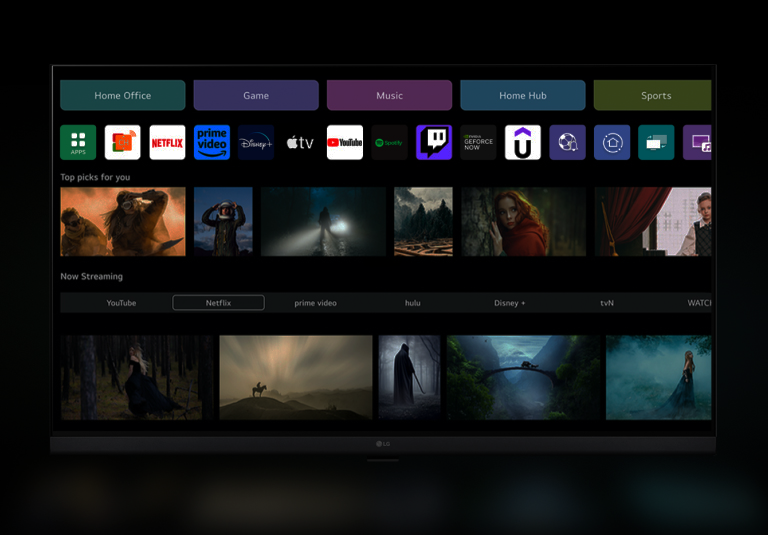Launch the YouTube app icon
768x535 pixels.
345,143
